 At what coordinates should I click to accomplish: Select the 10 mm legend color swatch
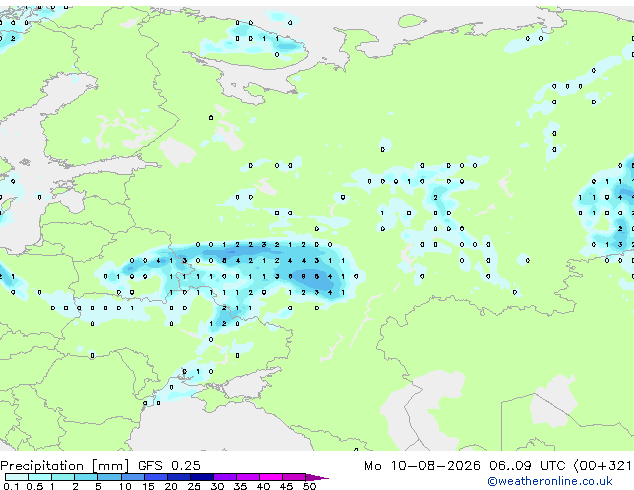(132, 477)
